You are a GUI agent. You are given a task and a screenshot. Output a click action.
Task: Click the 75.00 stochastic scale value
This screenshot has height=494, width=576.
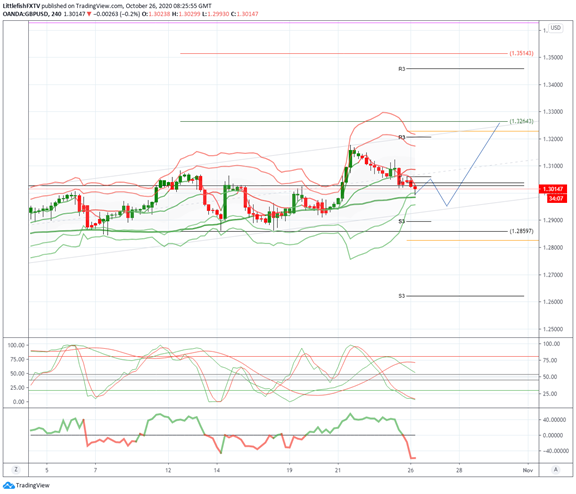[x=550, y=360]
